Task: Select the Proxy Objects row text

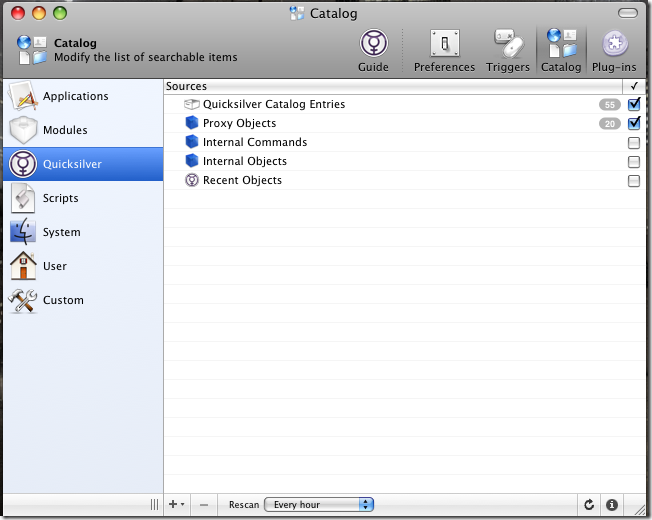Action: 240,123
